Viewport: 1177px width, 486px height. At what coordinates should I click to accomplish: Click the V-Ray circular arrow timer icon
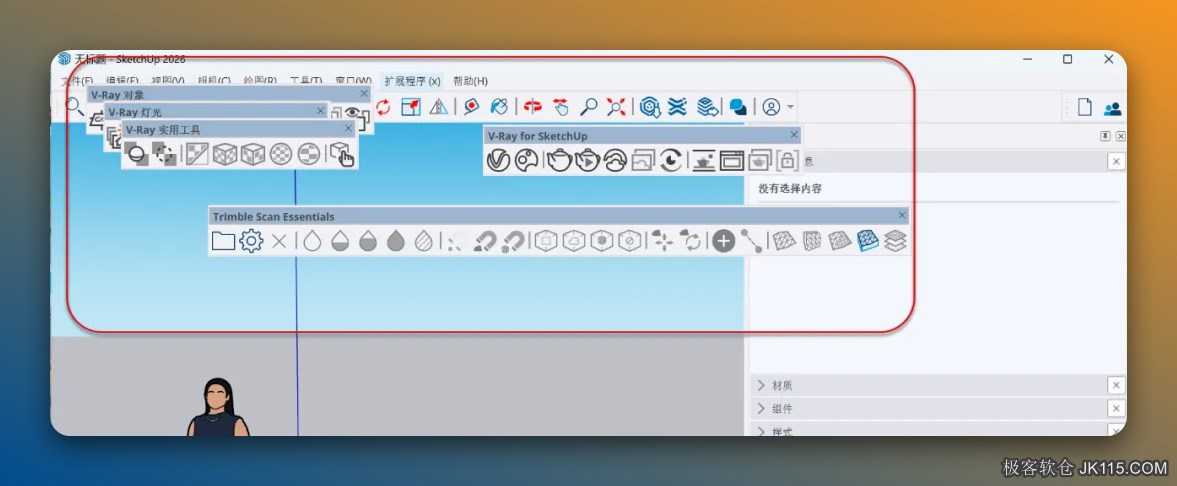(671, 160)
